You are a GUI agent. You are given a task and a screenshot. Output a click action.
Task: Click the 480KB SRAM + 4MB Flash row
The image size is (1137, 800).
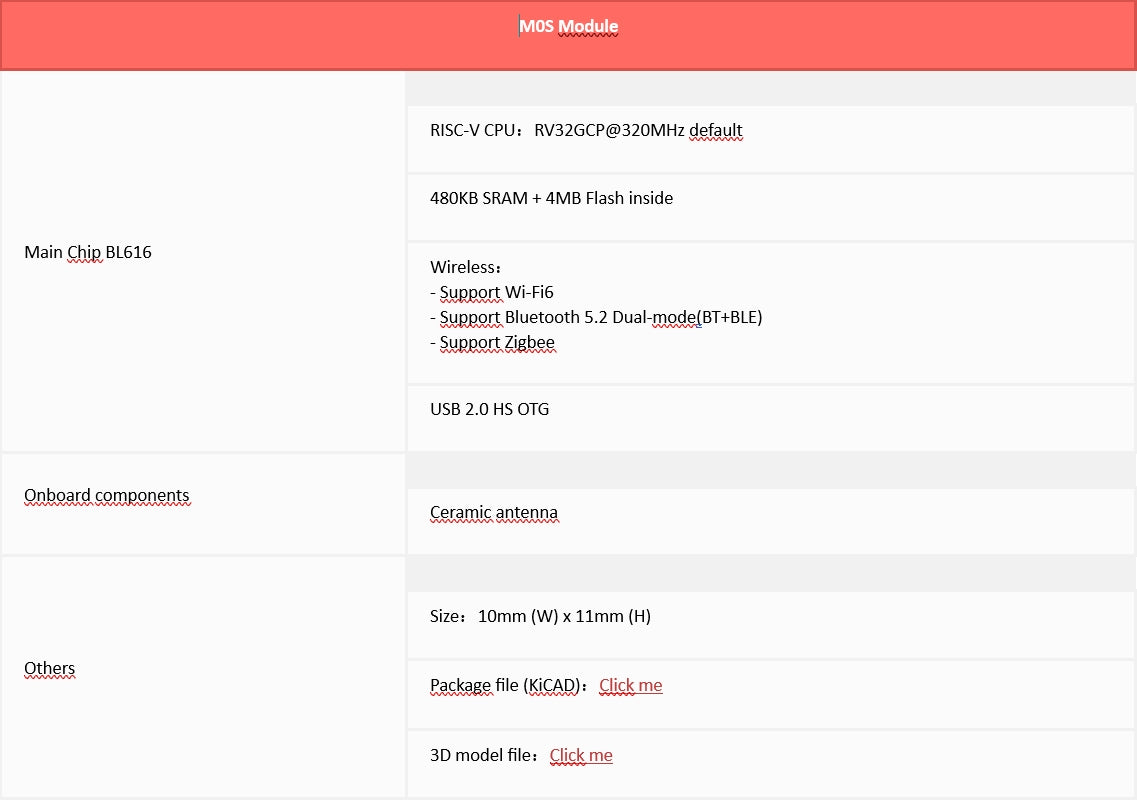(x=551, y=198)
